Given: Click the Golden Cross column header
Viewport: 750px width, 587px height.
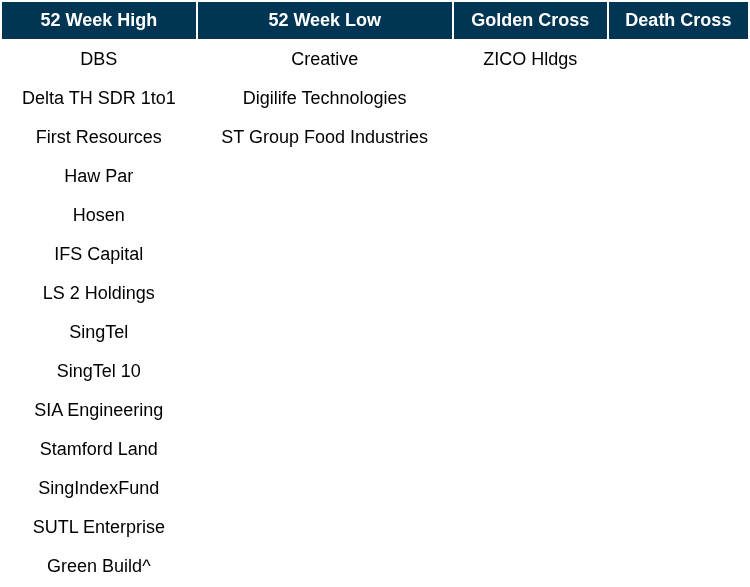Looking at the screenshot, I should click(x=530, y=20).
